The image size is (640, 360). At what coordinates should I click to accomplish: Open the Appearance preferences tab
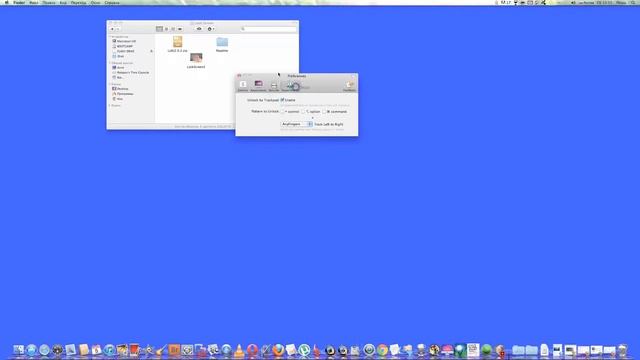(258, 85)
